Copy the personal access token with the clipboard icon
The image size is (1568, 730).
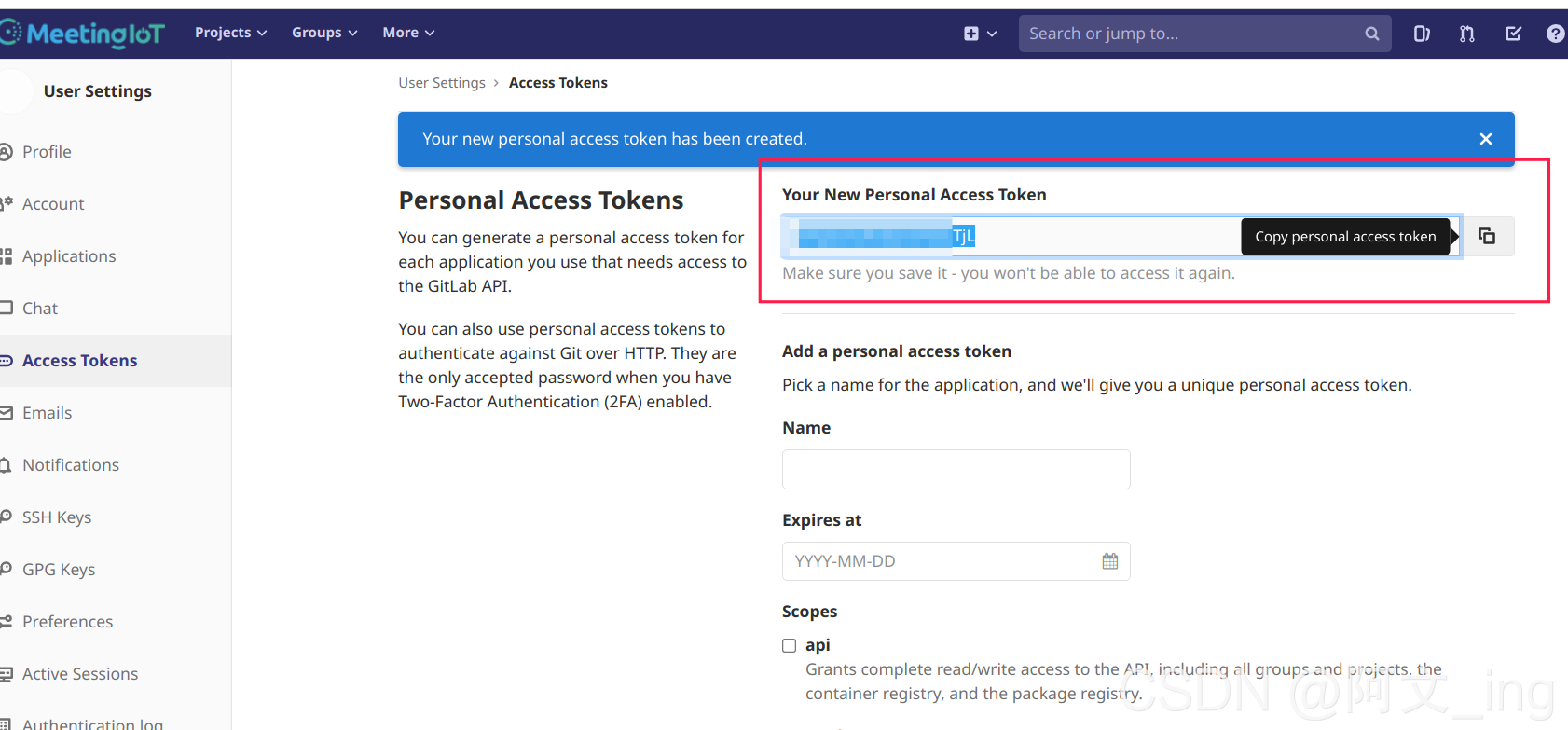pos(1487,236)
